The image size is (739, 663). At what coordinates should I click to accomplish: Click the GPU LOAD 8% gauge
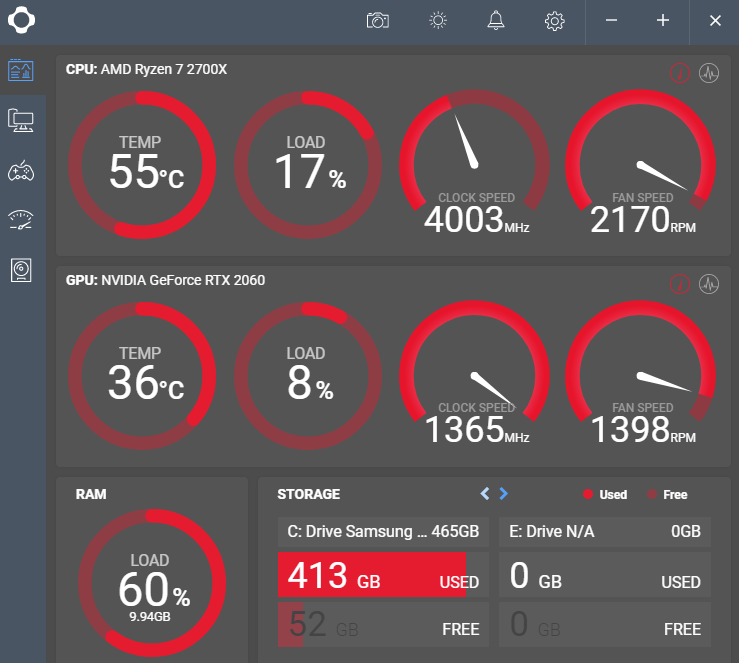tap(308, 376)
